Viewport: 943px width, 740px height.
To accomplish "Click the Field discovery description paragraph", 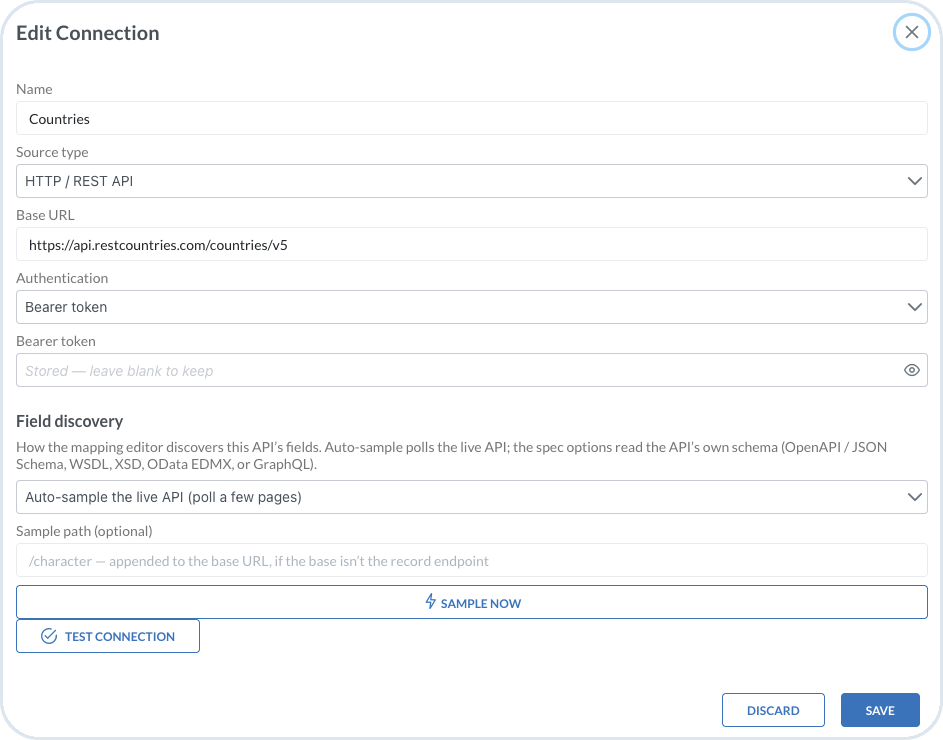I will click(x=452, y=455).
